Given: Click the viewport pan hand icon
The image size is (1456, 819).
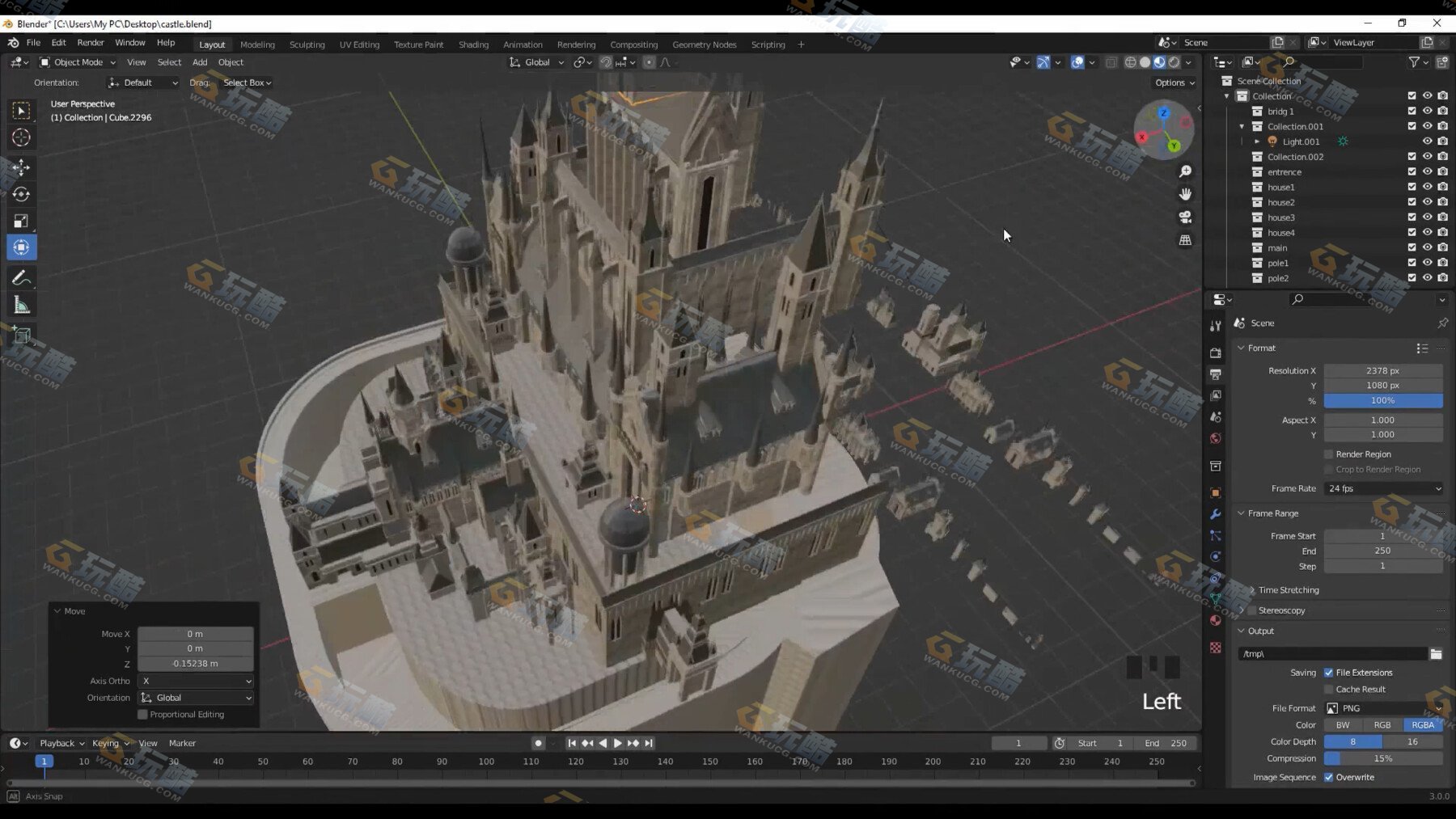Looking at the screenshot, I should pyautogui.click(x=1185, y=194).
